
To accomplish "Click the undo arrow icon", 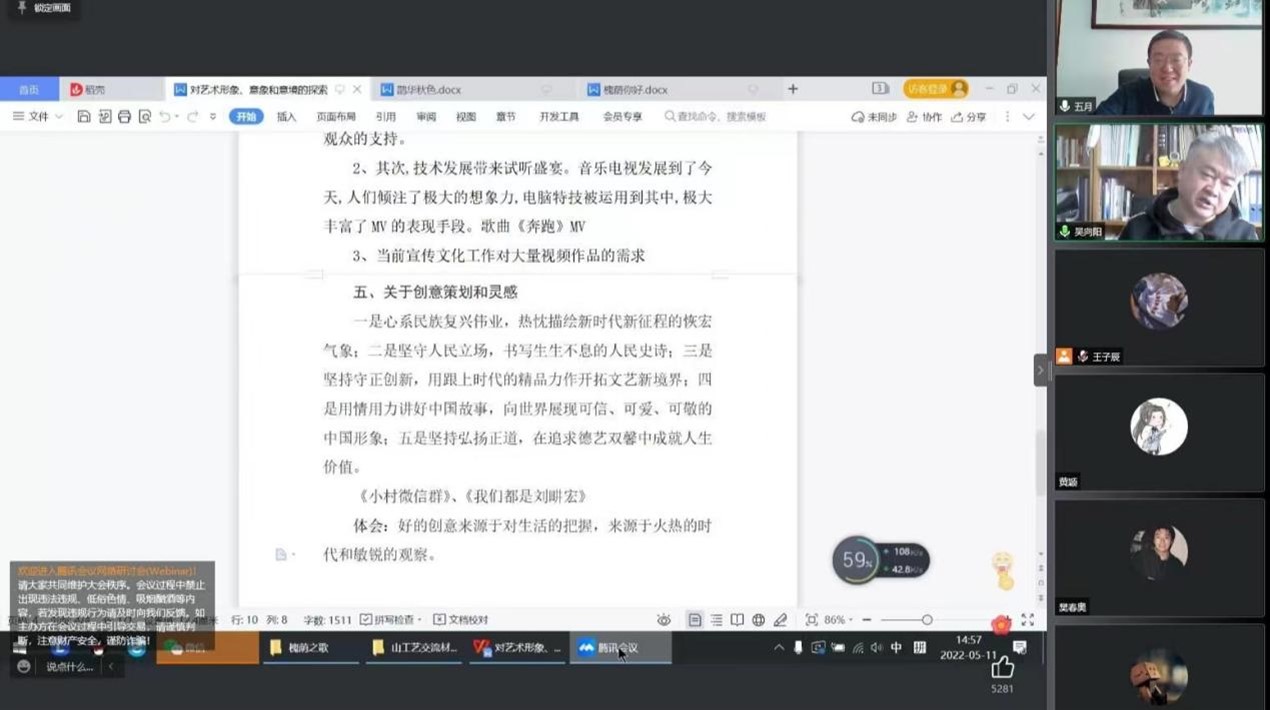I will click(x=165, y=117).
